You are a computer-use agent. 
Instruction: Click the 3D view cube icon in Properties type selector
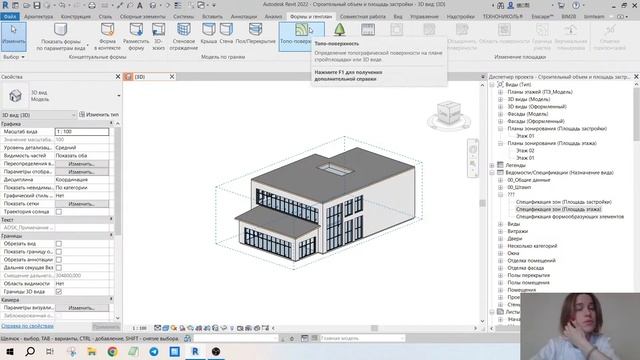pos(15,96)
